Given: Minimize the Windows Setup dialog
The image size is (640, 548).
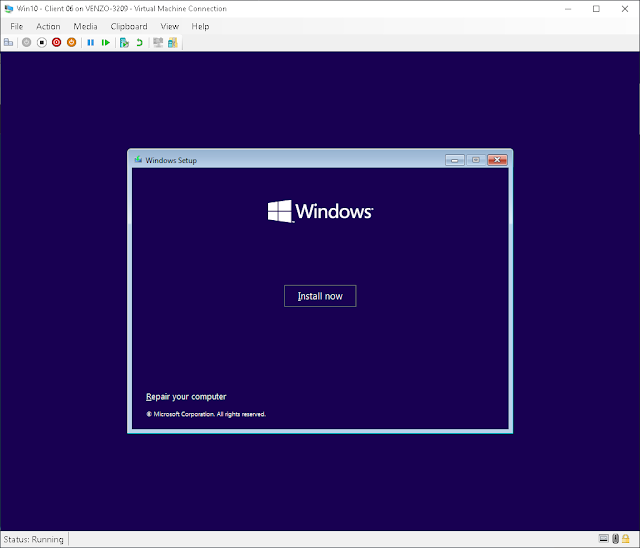Looking at the screenshot, I should point(455,160).
